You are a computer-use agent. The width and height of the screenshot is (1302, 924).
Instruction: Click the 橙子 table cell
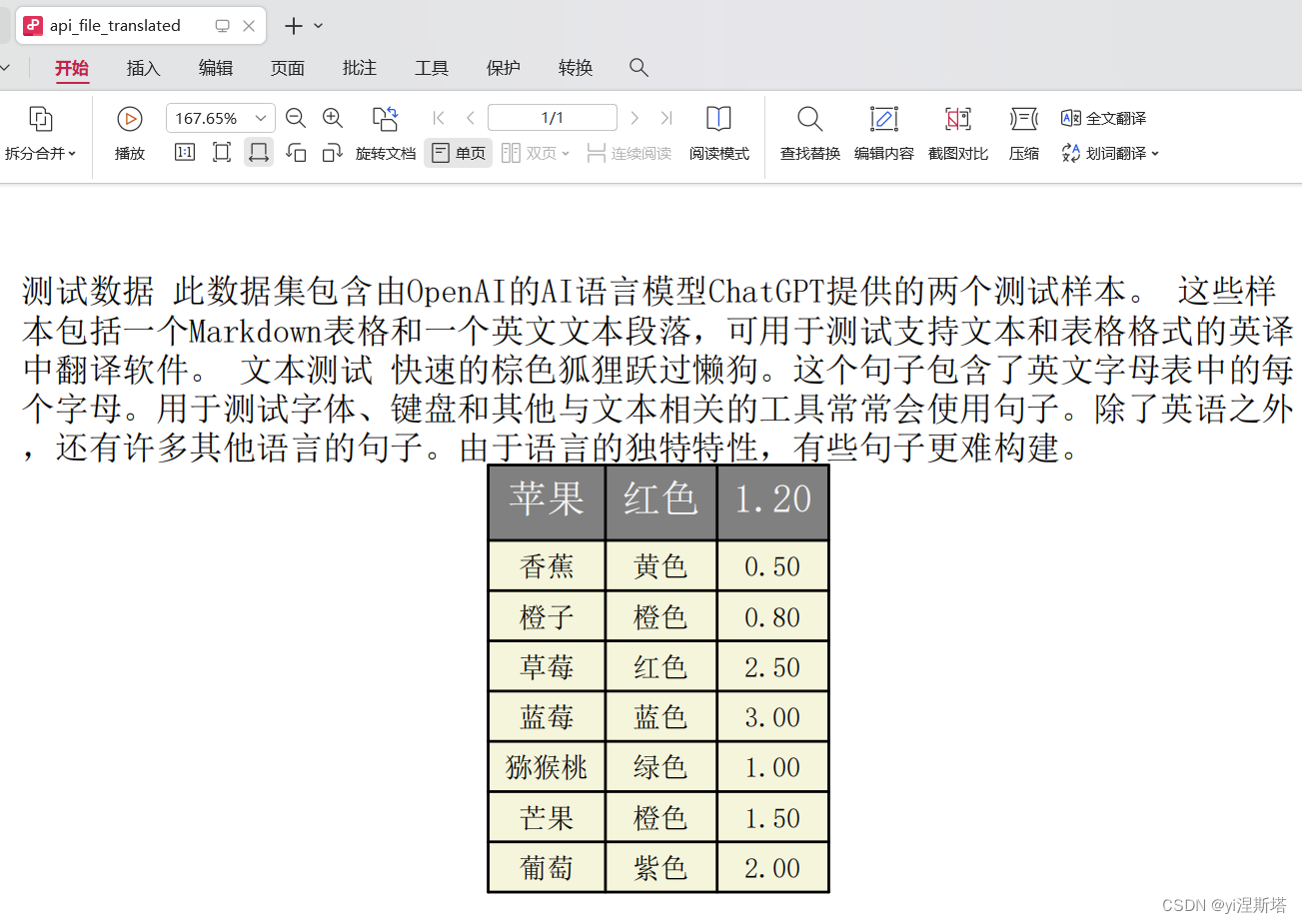[x=547, y=616]
